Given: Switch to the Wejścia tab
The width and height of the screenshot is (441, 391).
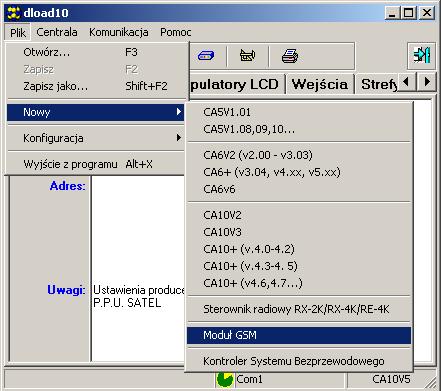Looking at the screenshot, I should point(319,84).
